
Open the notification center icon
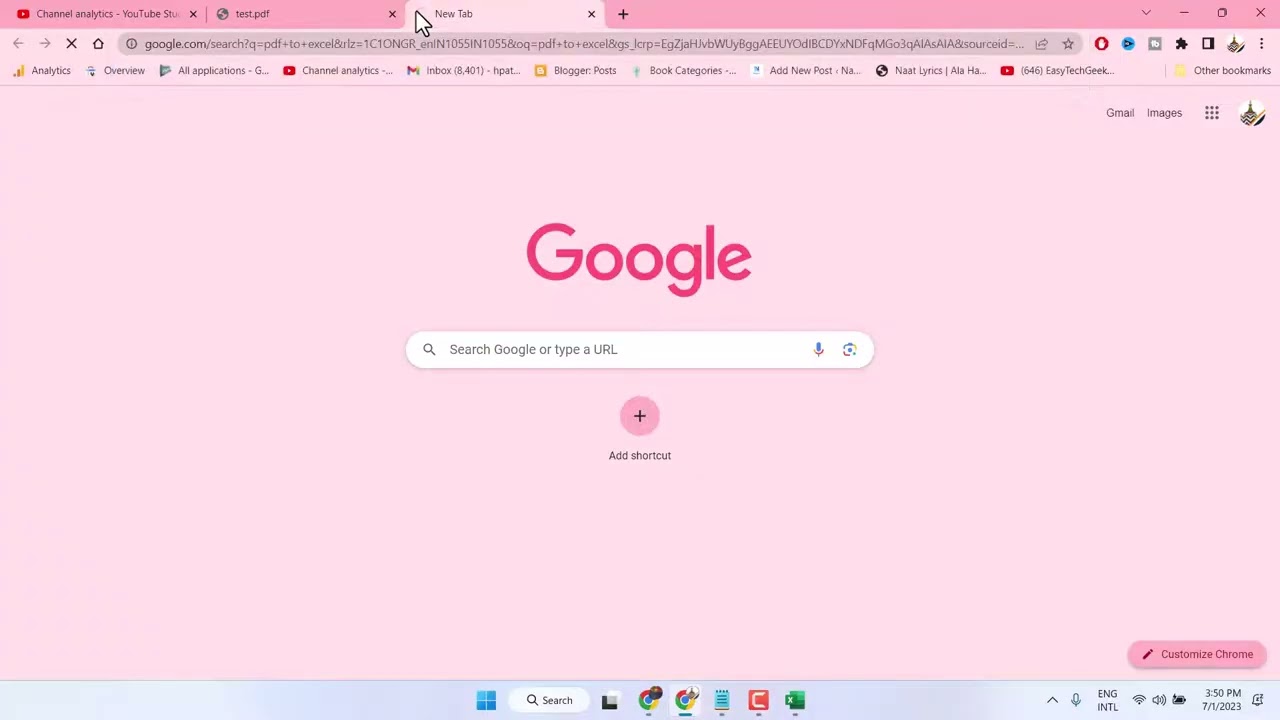1259,700
